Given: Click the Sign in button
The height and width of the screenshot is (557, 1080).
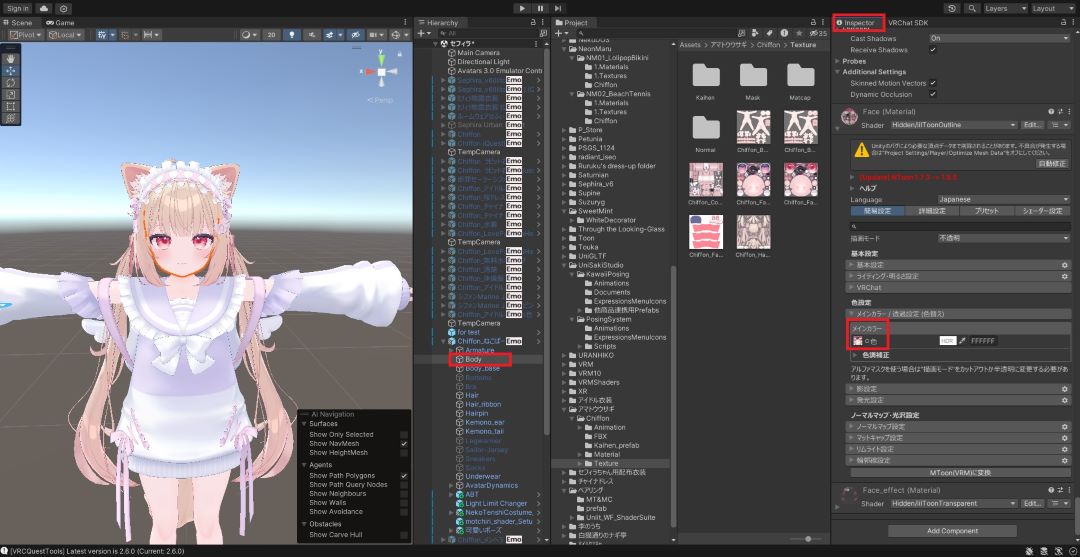Looking at the screenshot, I should coord(18,8).
